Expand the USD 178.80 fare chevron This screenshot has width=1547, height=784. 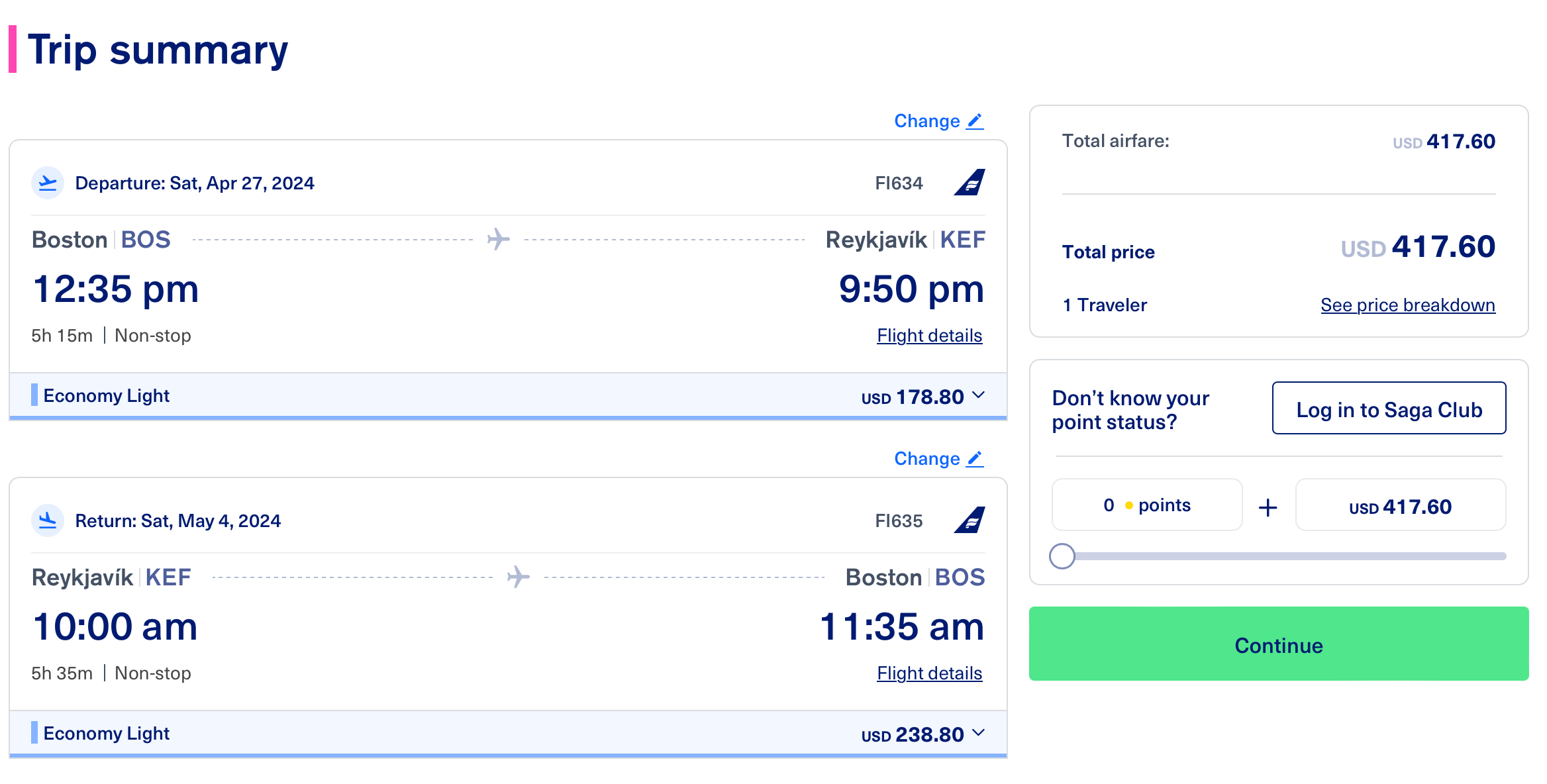tap(978, 396)
